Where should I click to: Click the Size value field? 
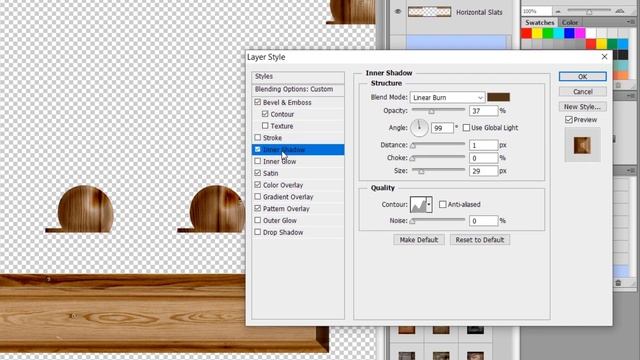click(x=484, y=171)
